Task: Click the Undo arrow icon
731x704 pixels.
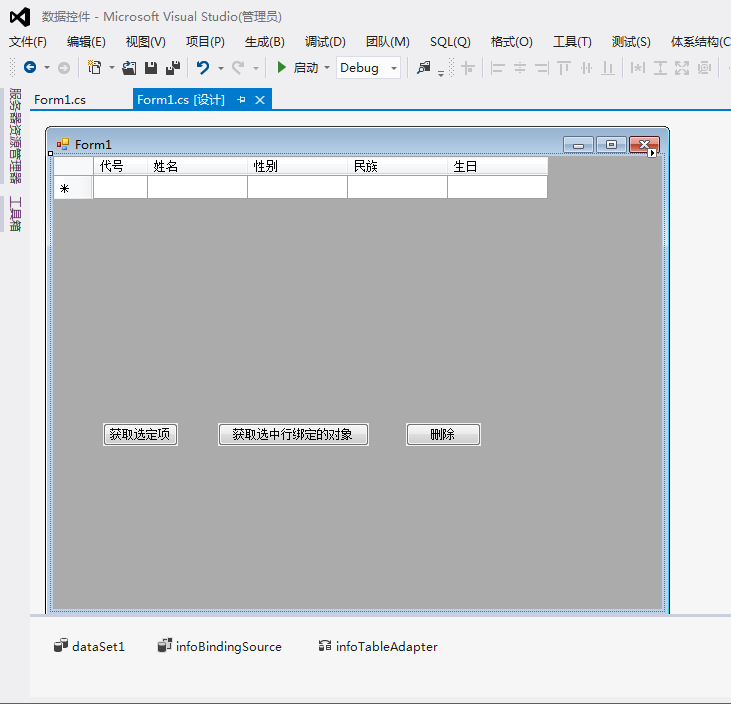Action: 203,68
